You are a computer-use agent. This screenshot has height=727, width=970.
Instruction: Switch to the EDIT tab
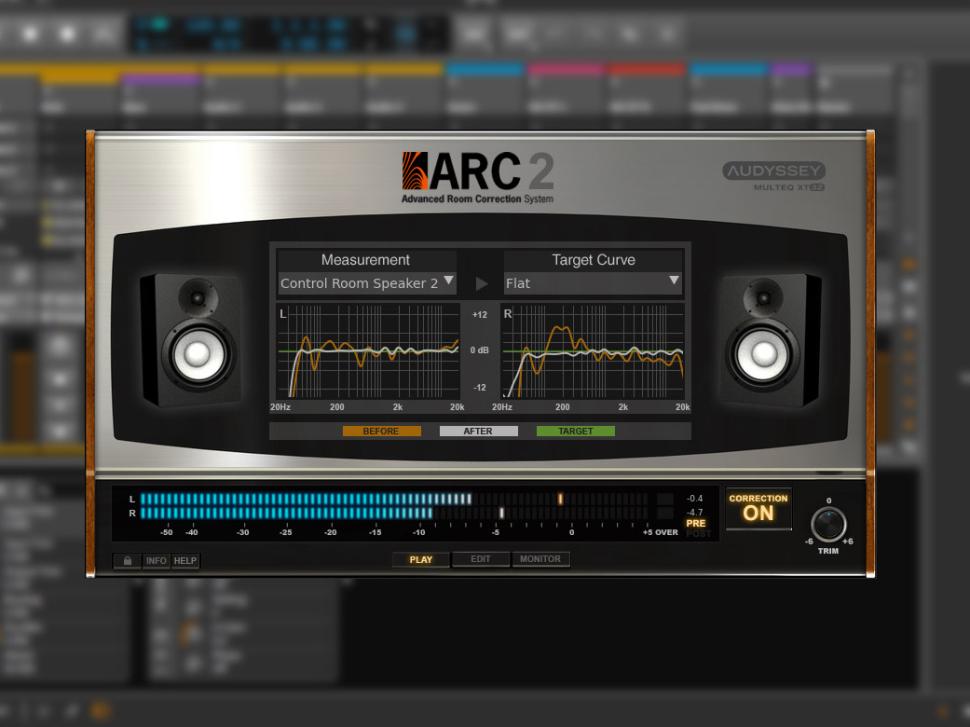tap(481, 559)
